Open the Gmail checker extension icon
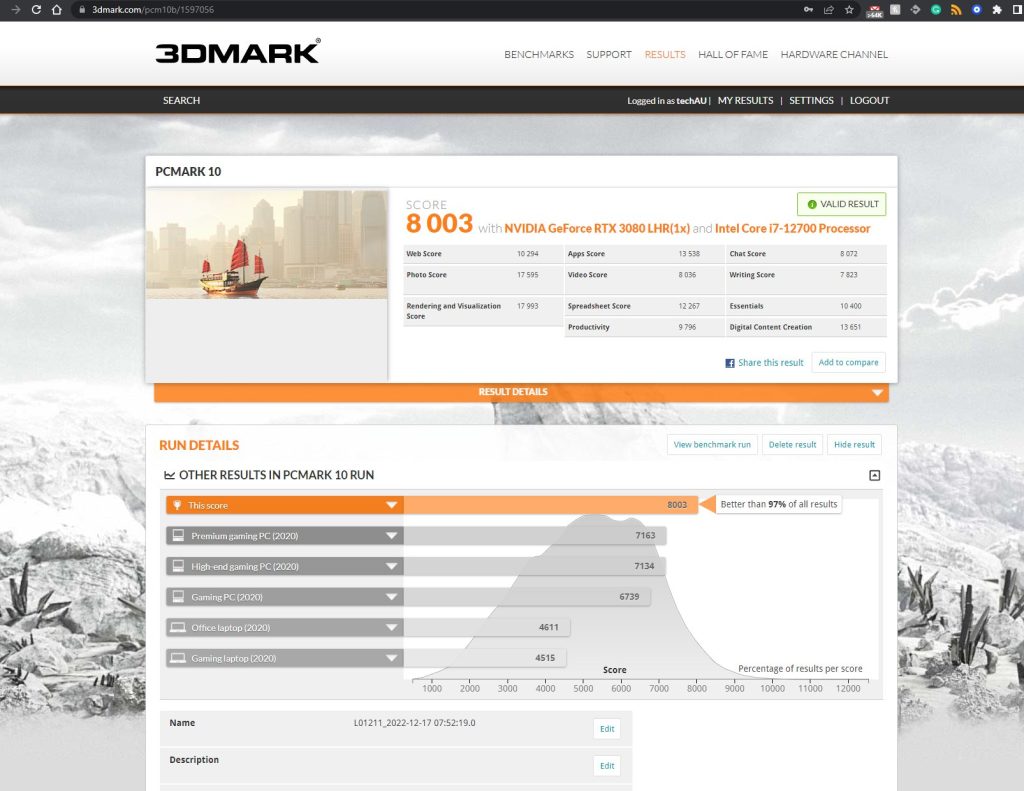Image resolution: width=1024 pixels, height=791 pixels. tap(874, 10)
